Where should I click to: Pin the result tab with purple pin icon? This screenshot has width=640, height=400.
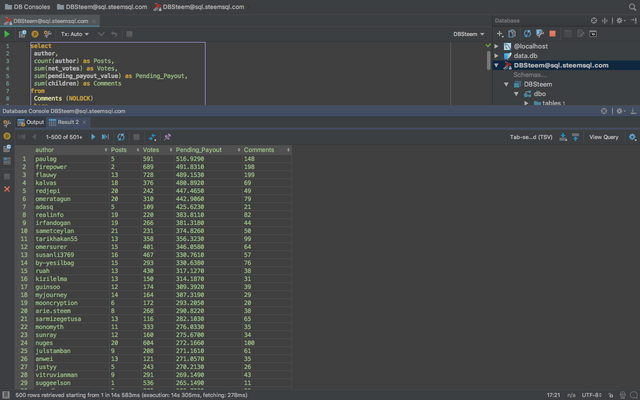(167, 137)
